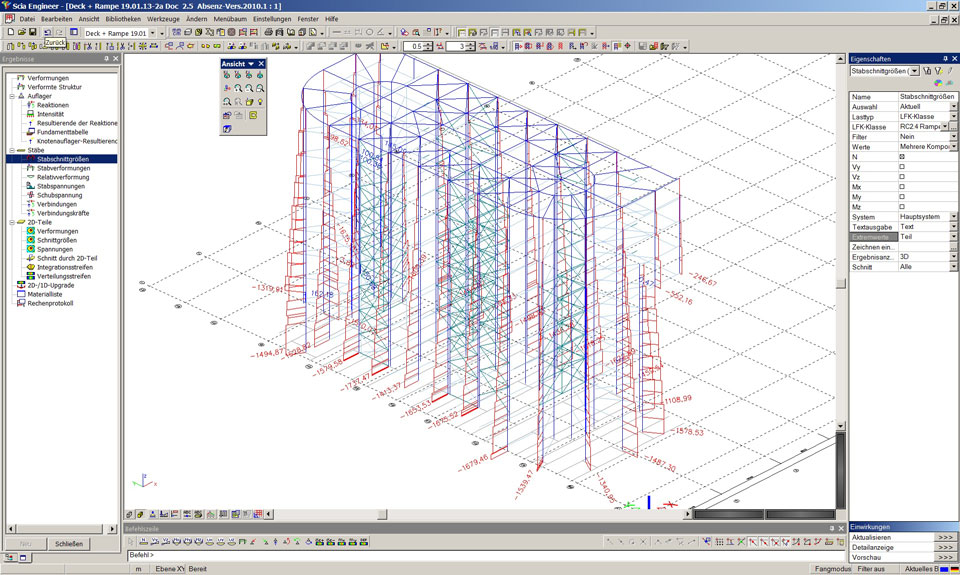Uncheck the N component checkbox
Screen dimensions: 960x575
902,157
